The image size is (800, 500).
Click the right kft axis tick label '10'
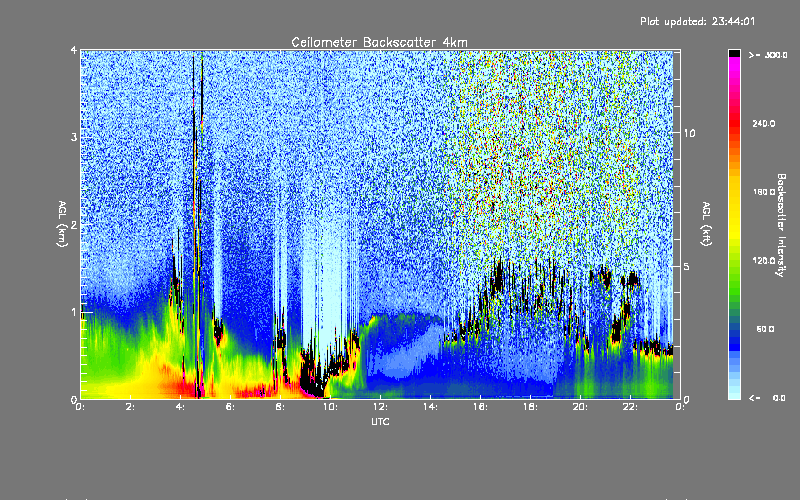pos(689,134)
